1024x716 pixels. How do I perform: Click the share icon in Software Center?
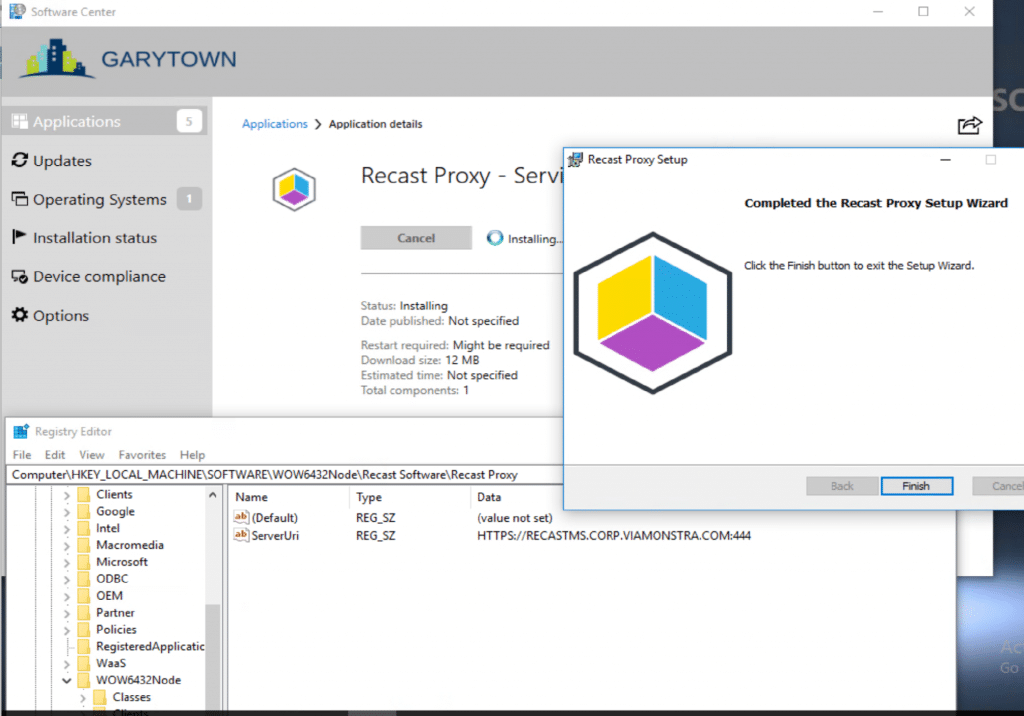click(969, 125)
